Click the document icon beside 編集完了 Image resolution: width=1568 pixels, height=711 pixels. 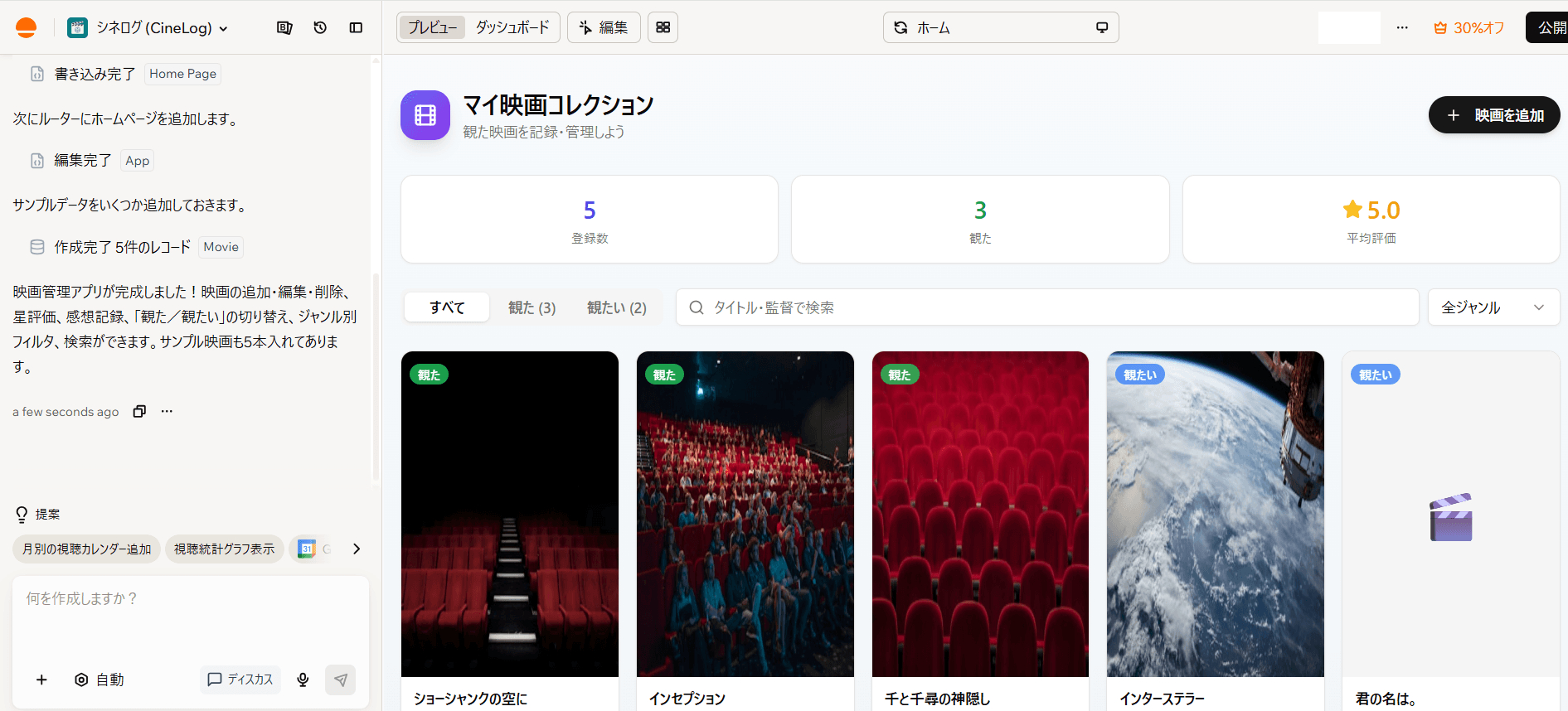(37, 161)
